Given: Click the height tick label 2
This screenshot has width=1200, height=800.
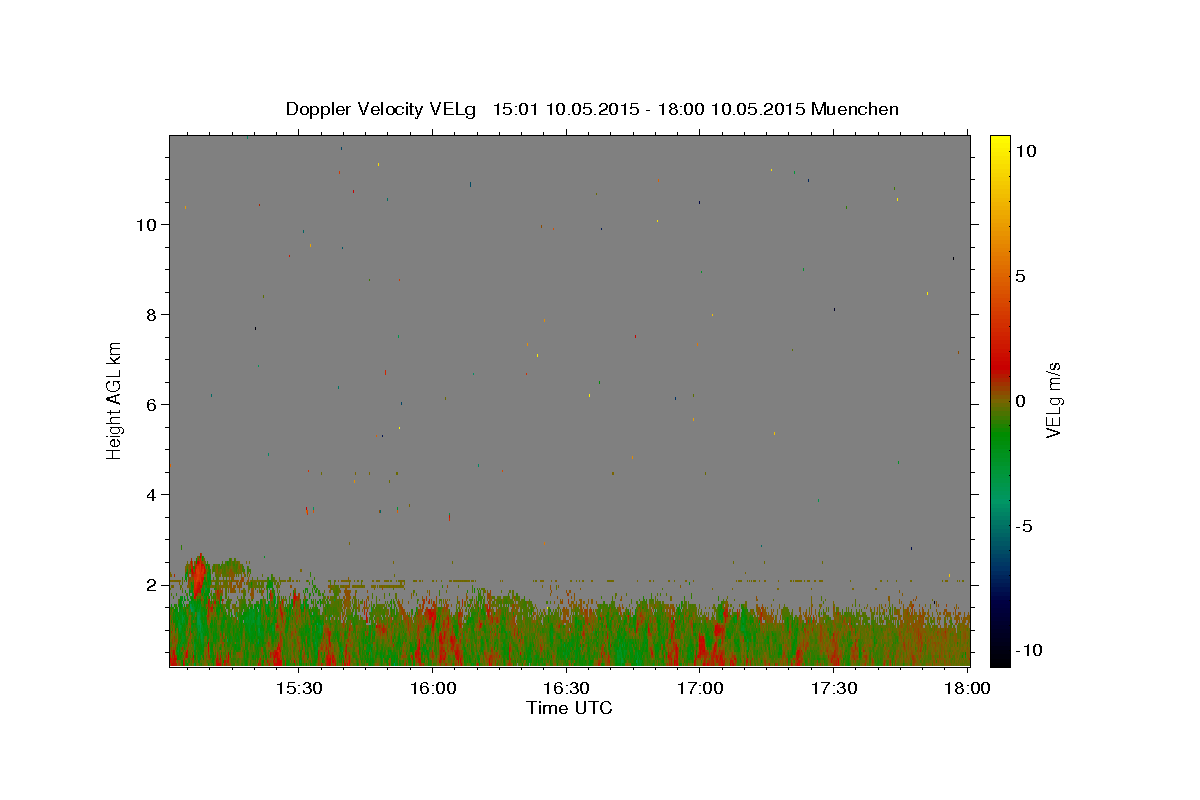Looking at the screenshot, I should click(x=152, y=584).
